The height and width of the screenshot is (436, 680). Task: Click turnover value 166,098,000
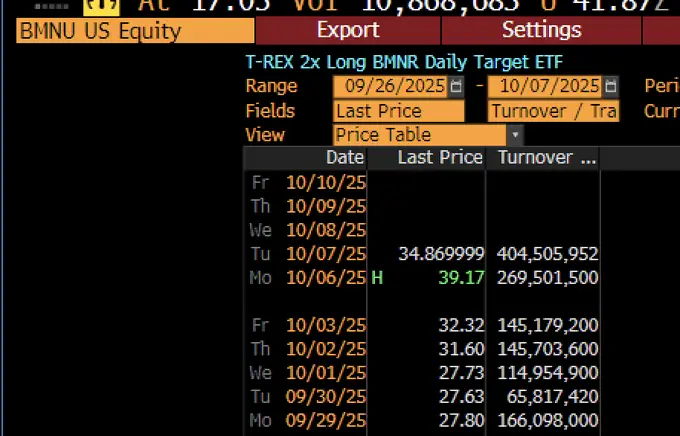[547, 421]
